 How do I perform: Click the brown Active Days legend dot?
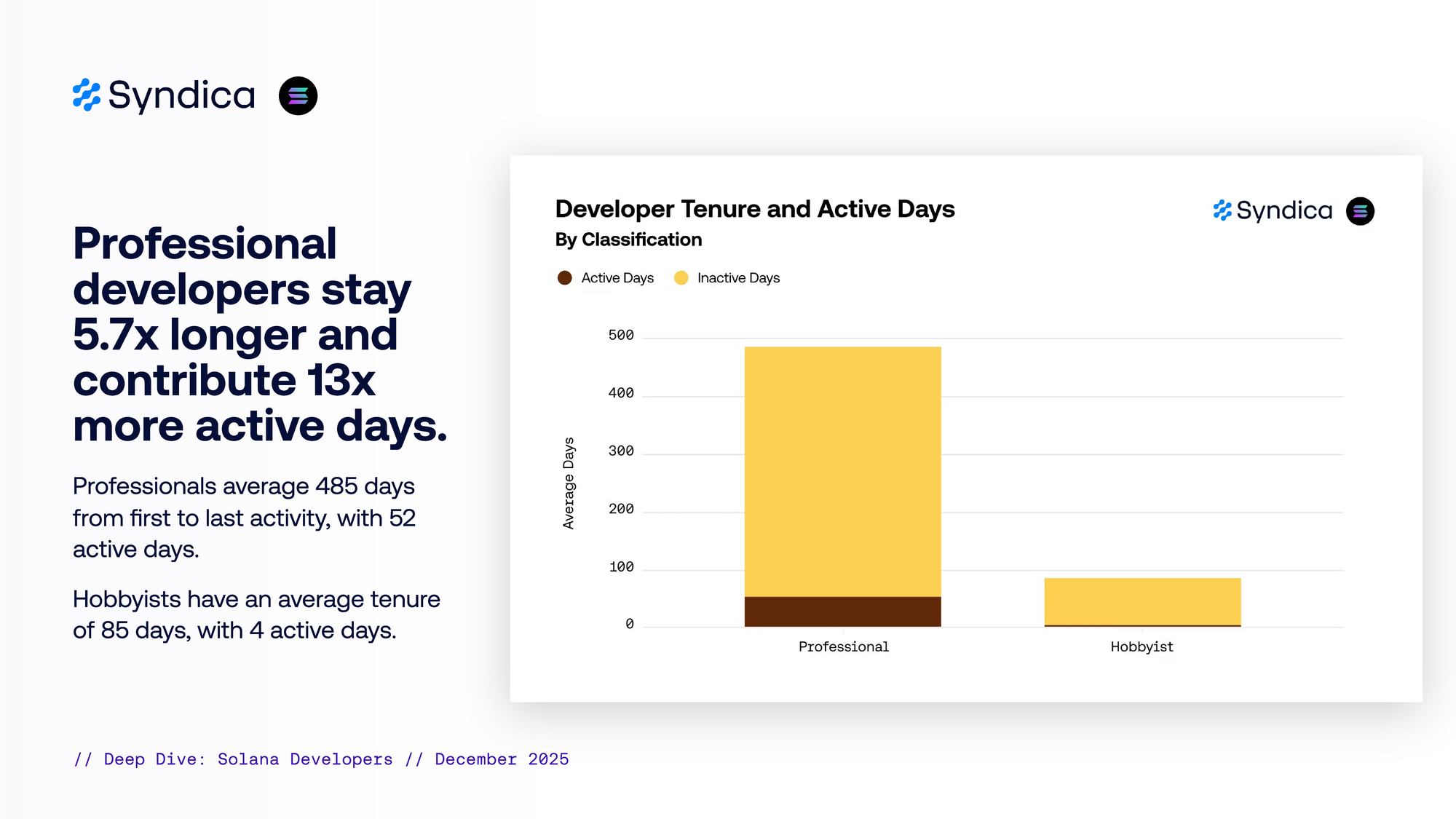point(564,278)
